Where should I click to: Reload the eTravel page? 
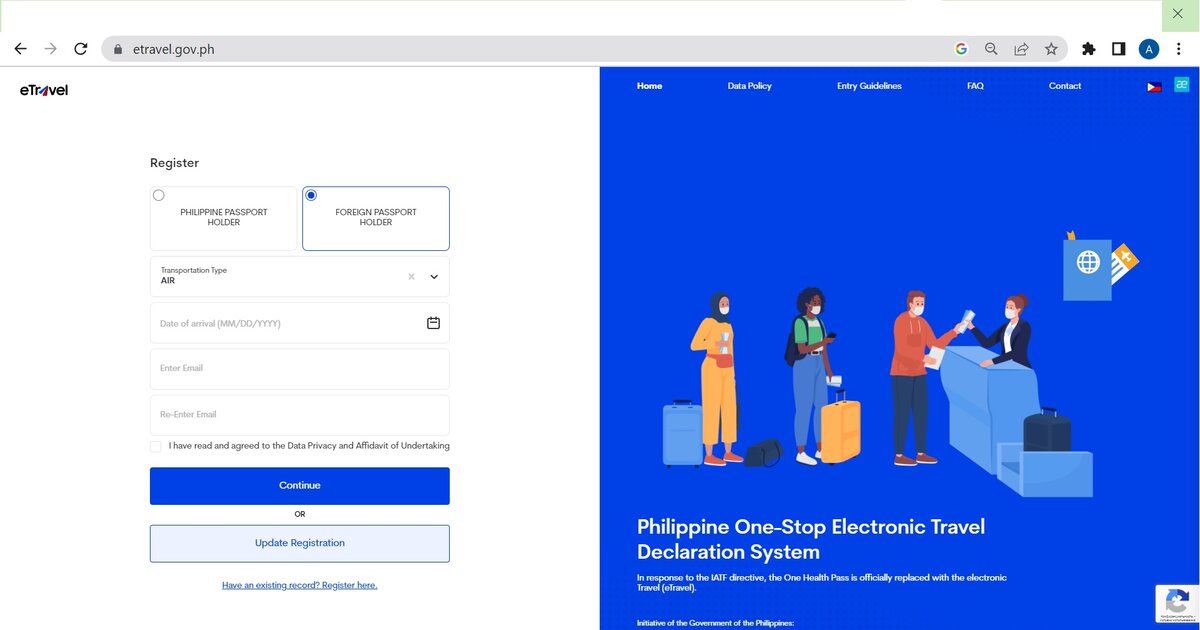coord(81,48)
